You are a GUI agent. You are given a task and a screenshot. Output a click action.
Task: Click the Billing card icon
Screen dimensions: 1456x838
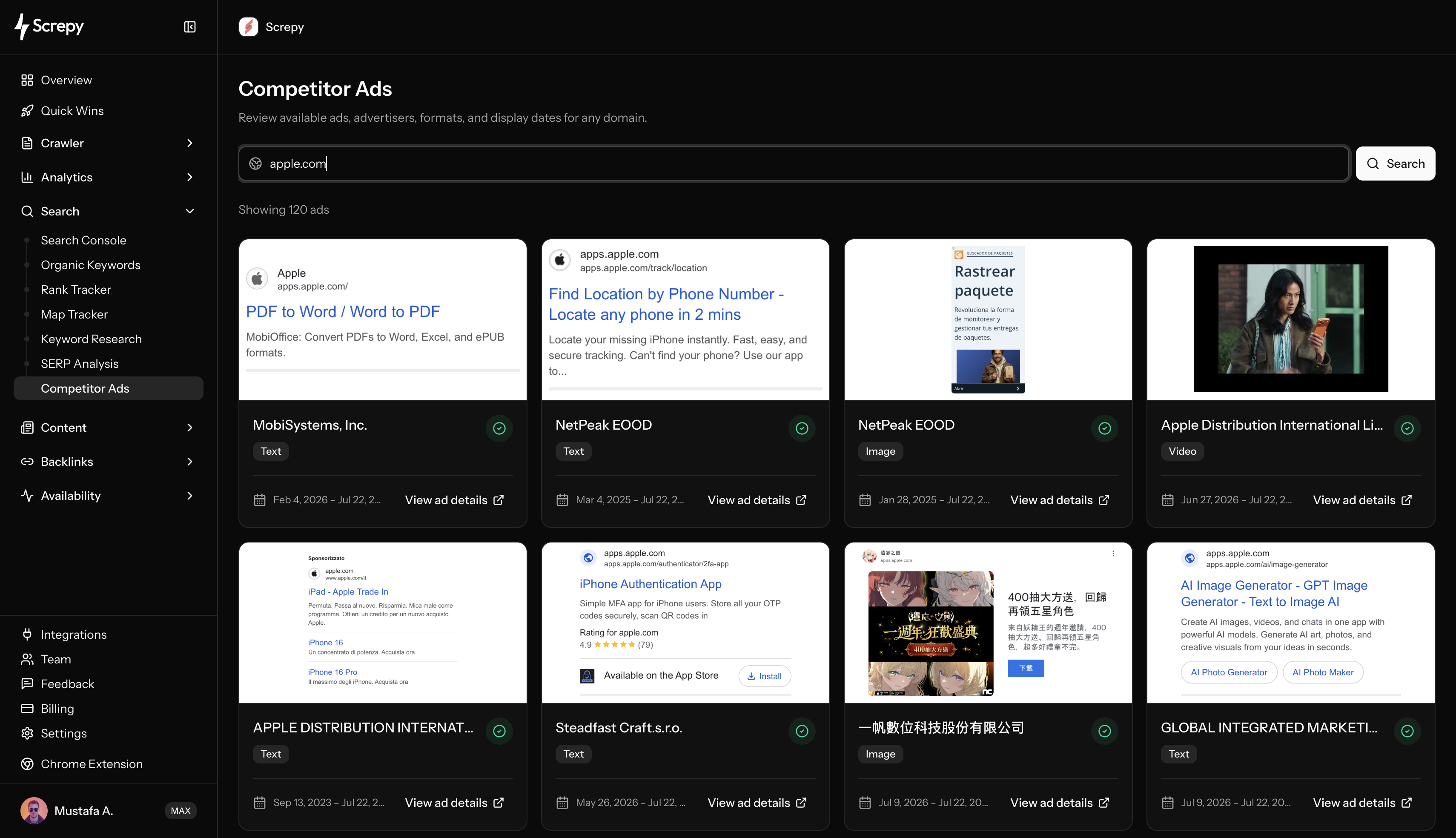tap(27, 709)
